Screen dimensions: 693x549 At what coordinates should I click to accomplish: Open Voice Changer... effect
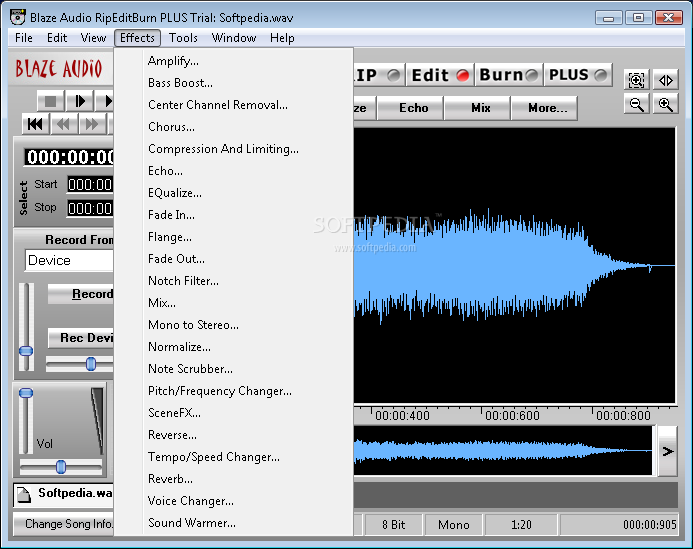pos(234,501)
